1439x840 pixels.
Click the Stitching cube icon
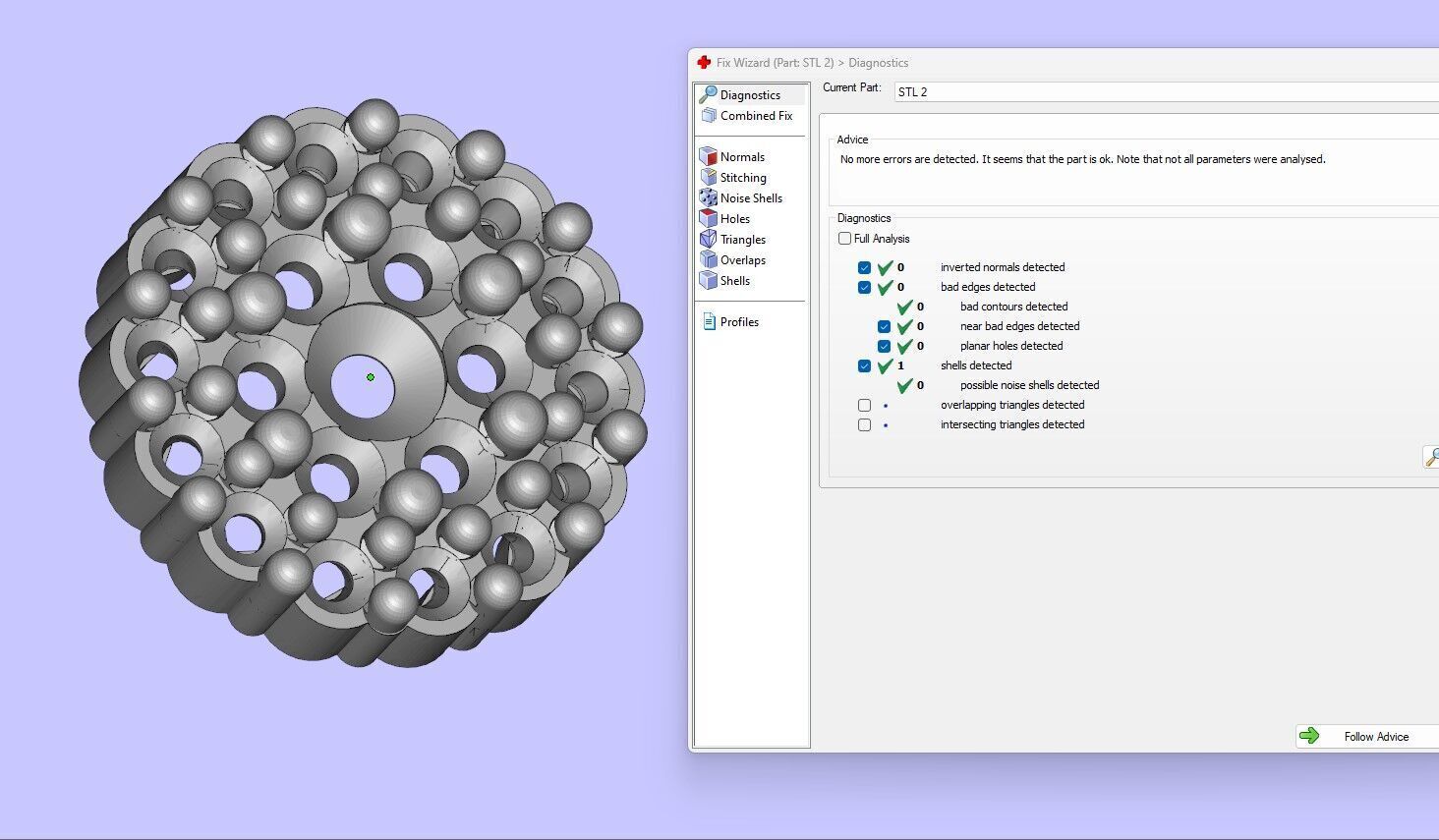708,178
